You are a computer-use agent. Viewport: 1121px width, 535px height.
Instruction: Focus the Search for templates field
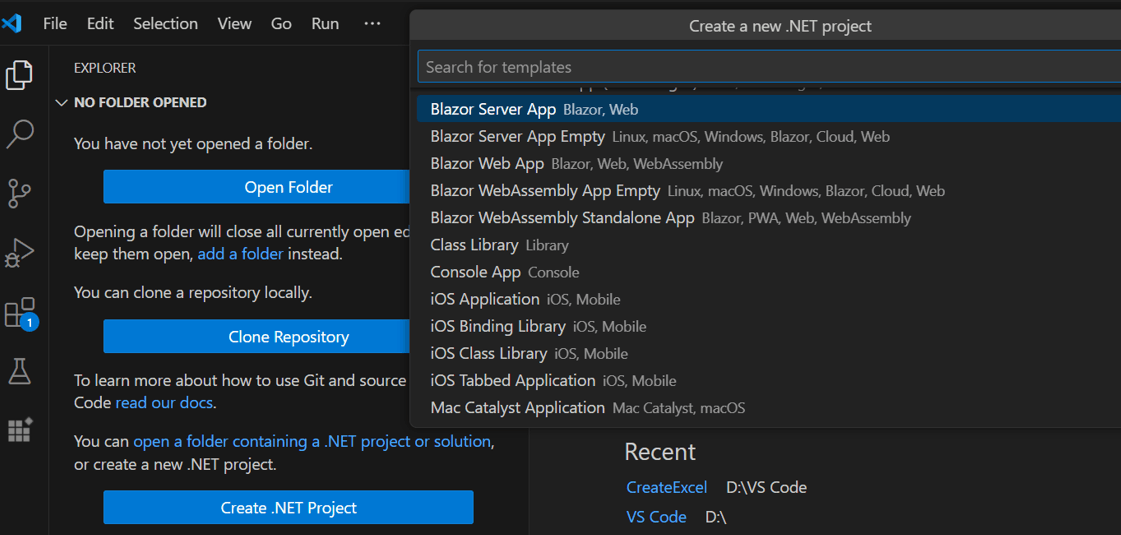point(769,67)
